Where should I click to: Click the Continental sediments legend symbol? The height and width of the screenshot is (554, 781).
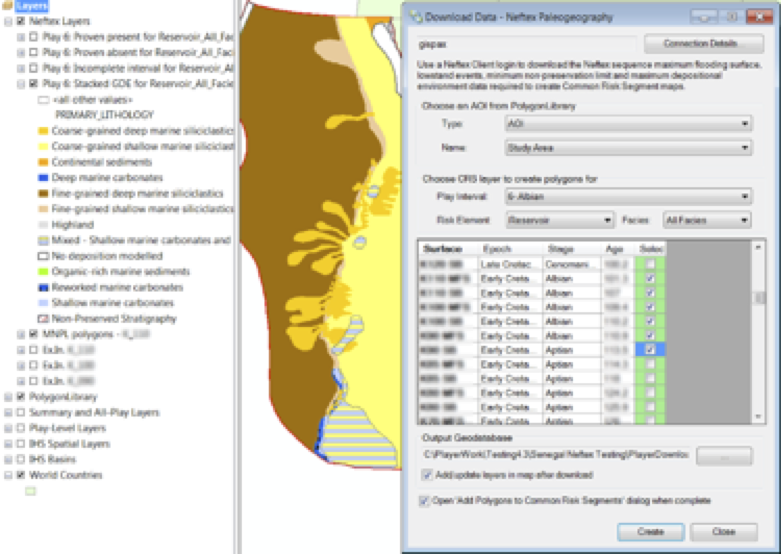pos(43,162)
